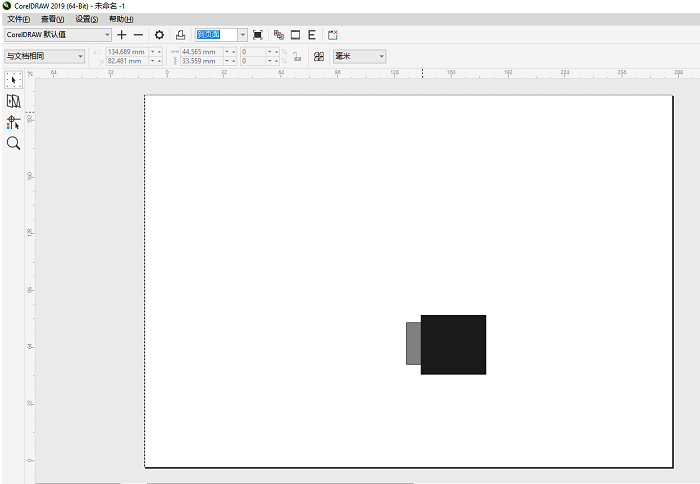This screenshot has width=700, height=484.
Task: Click the printer icon to print
Action: pos(180,35)
